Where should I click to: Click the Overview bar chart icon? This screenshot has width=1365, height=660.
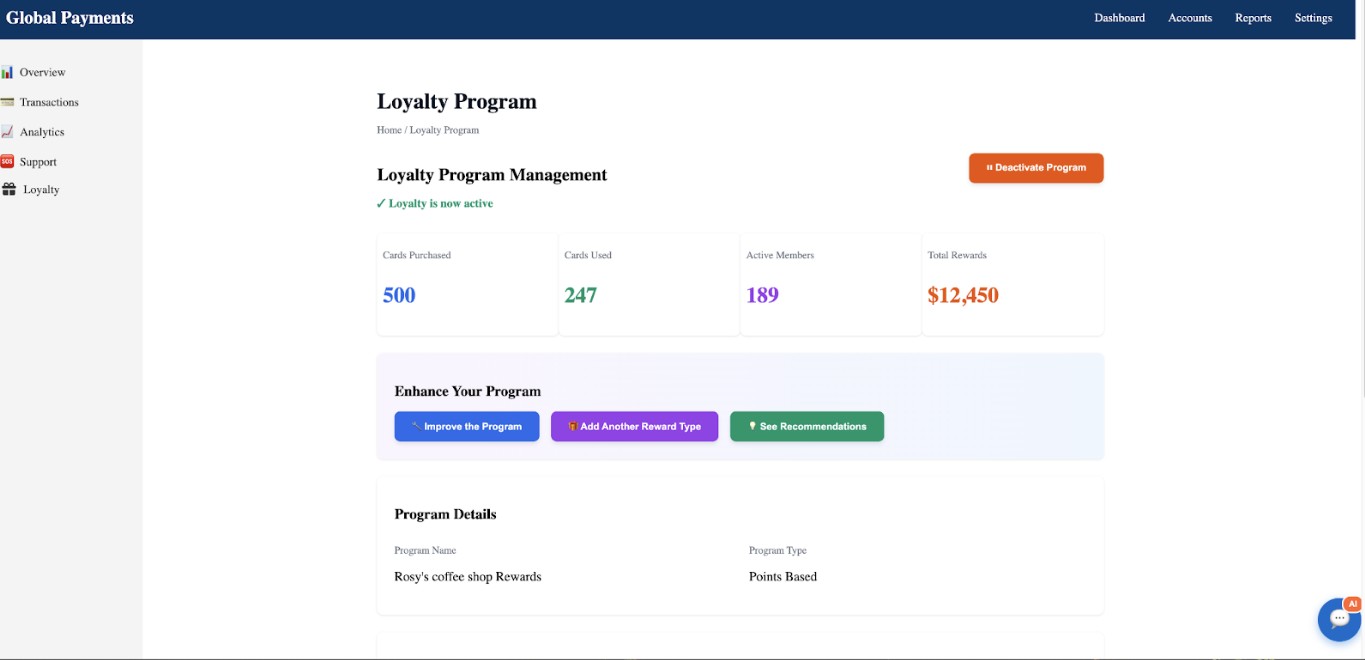click(x=7, y=72)
